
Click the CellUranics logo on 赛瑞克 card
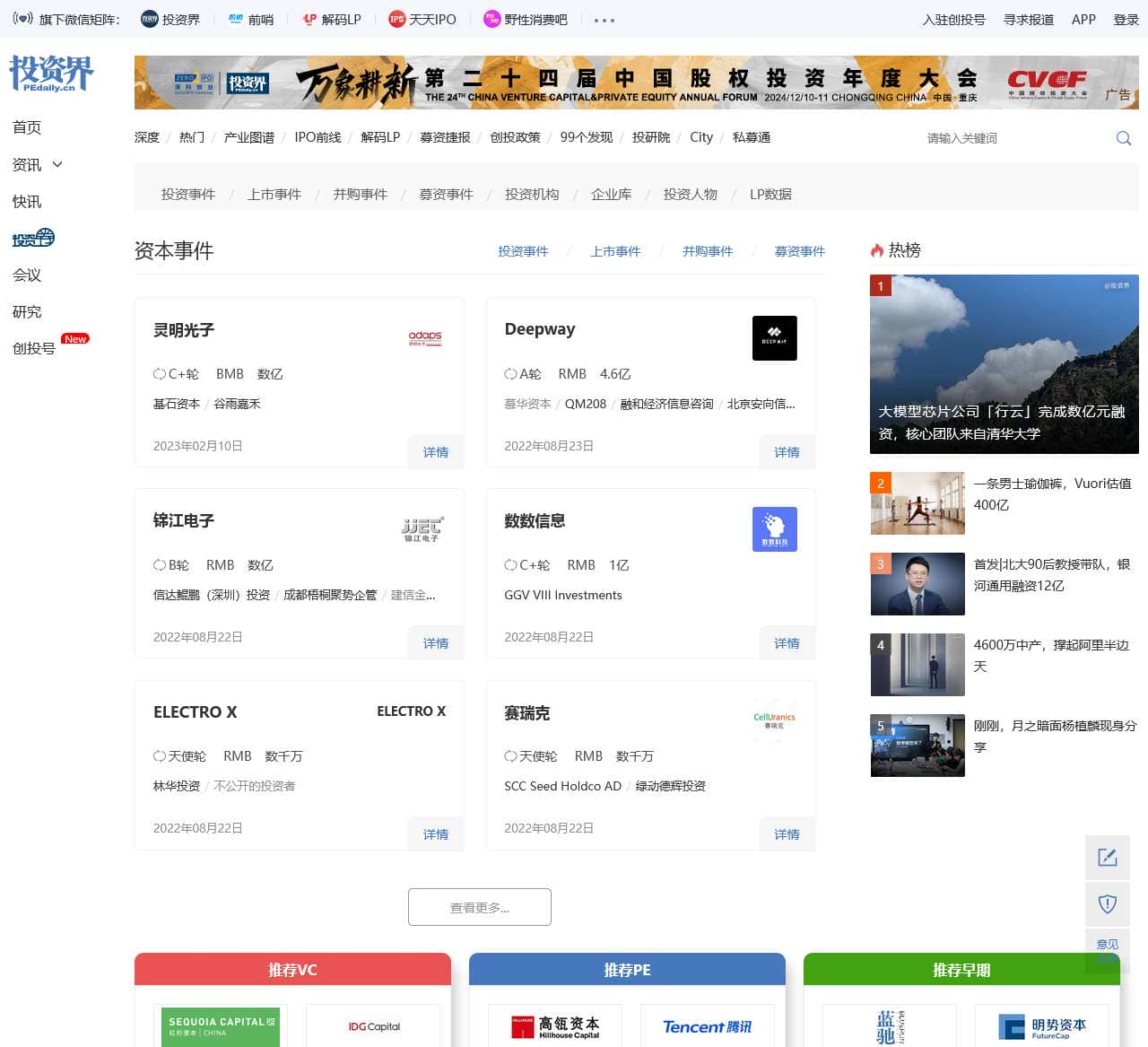point(774,720)
